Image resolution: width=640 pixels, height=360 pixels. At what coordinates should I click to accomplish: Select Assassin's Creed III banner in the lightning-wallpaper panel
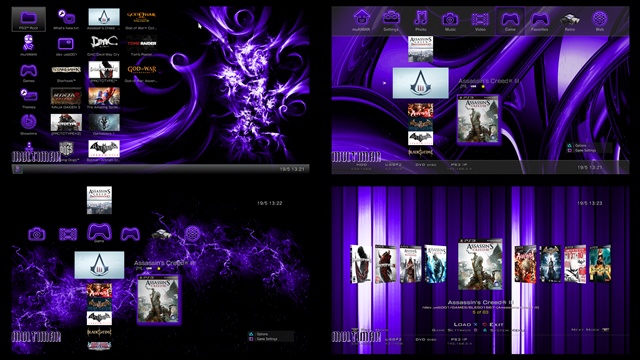(99, 265)
